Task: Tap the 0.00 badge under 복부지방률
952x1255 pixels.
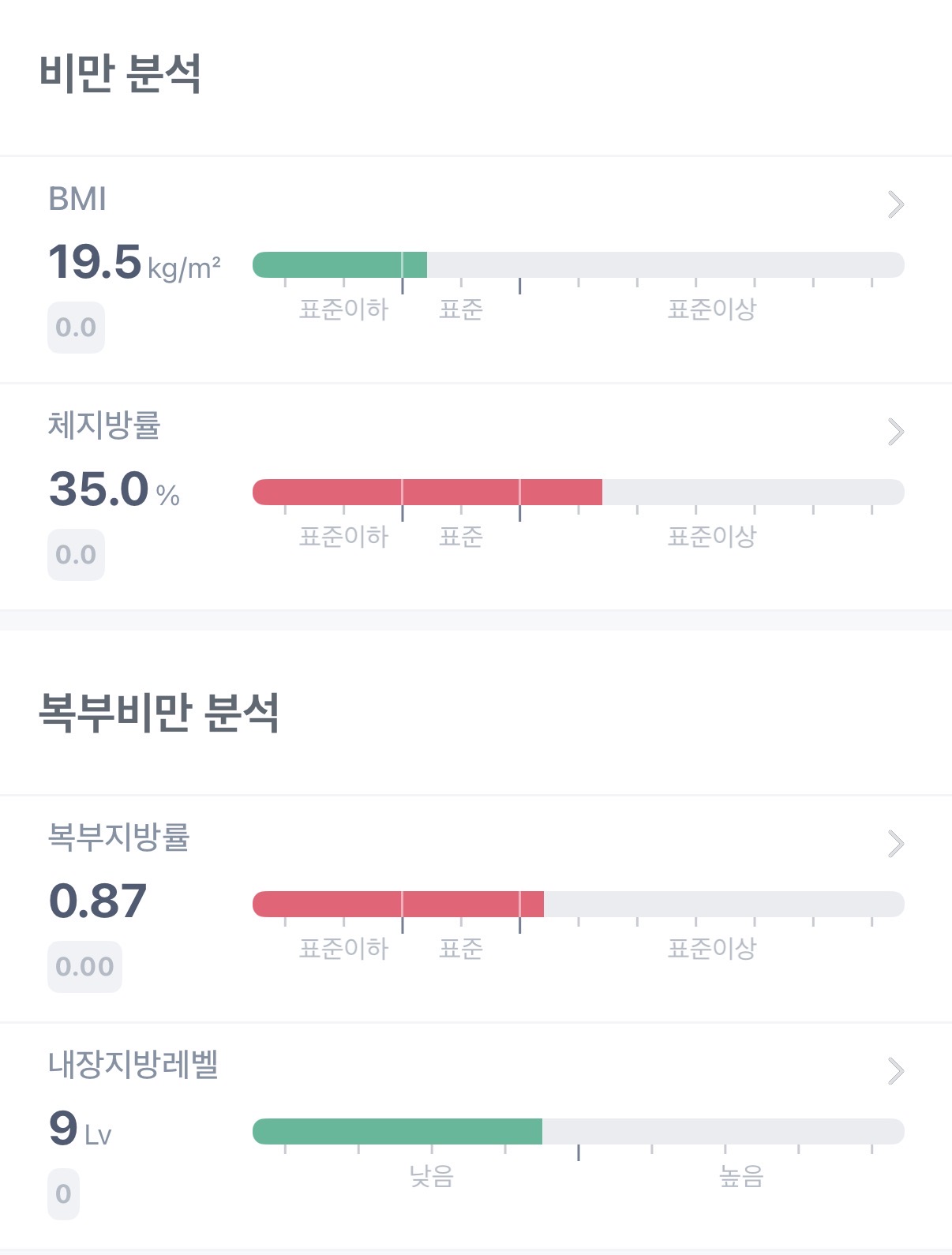Action: (x=84, y=967)
